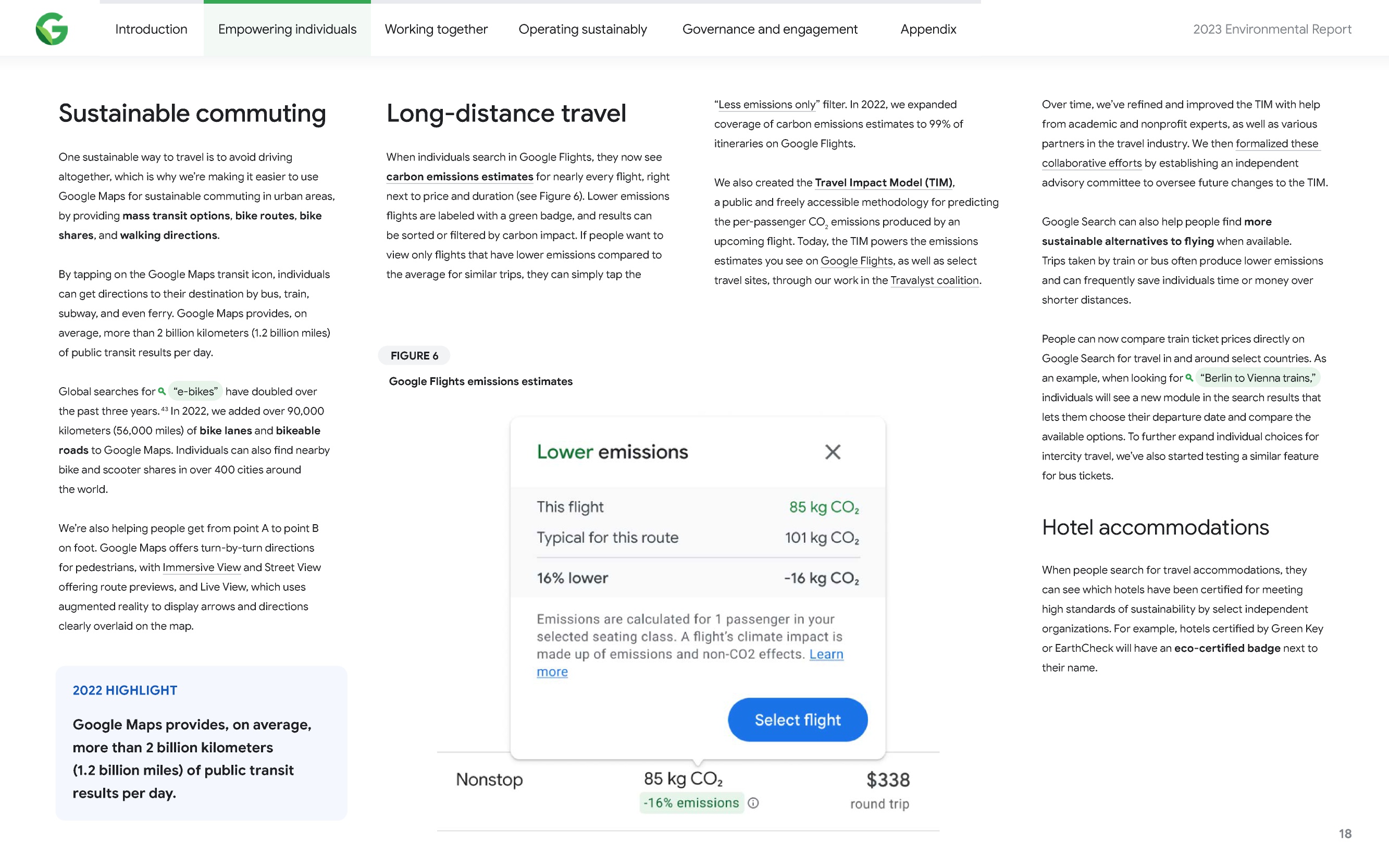Click "Google Flights emissions estimates" caption
Viewport: 1389px width, 868px height.
[x=480, y=381]
